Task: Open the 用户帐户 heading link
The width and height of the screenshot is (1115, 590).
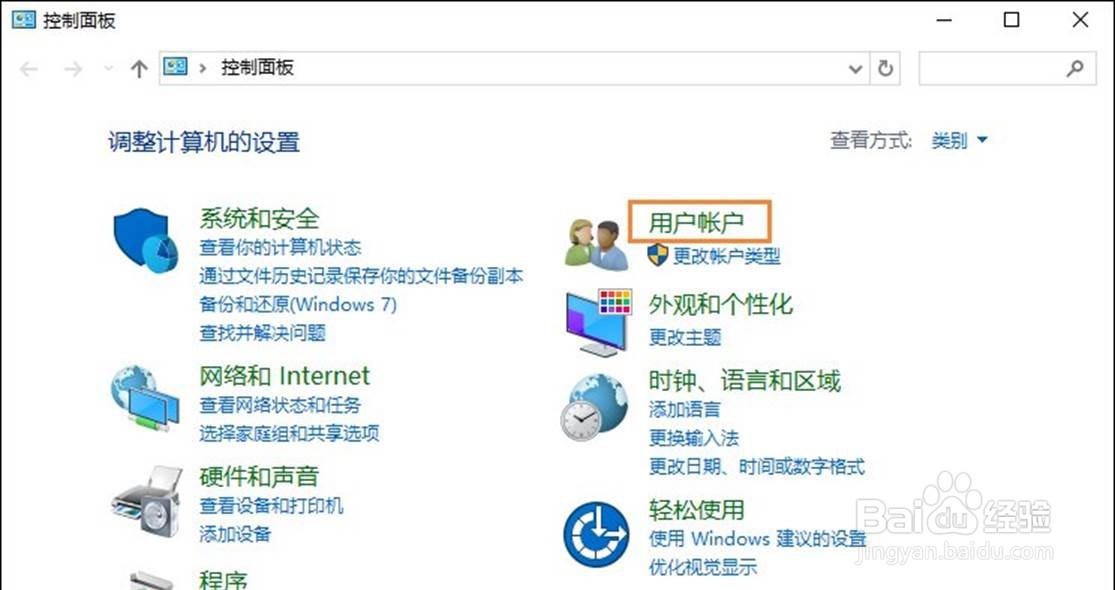Action: coord(696,222)
